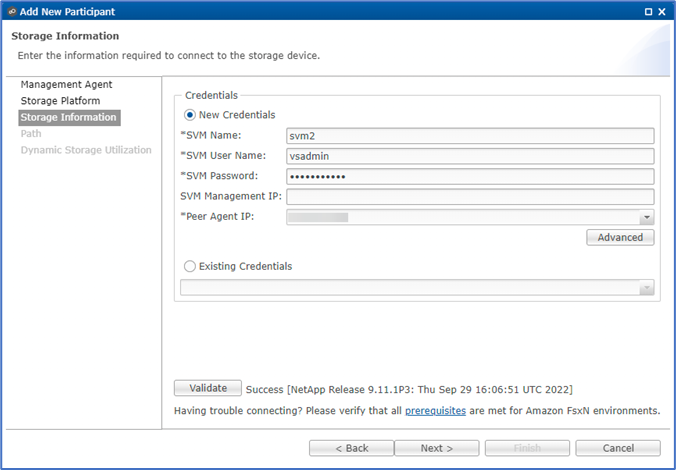Focus the SVM User Name field
The image size is (676, 470).
click(469, 156)
